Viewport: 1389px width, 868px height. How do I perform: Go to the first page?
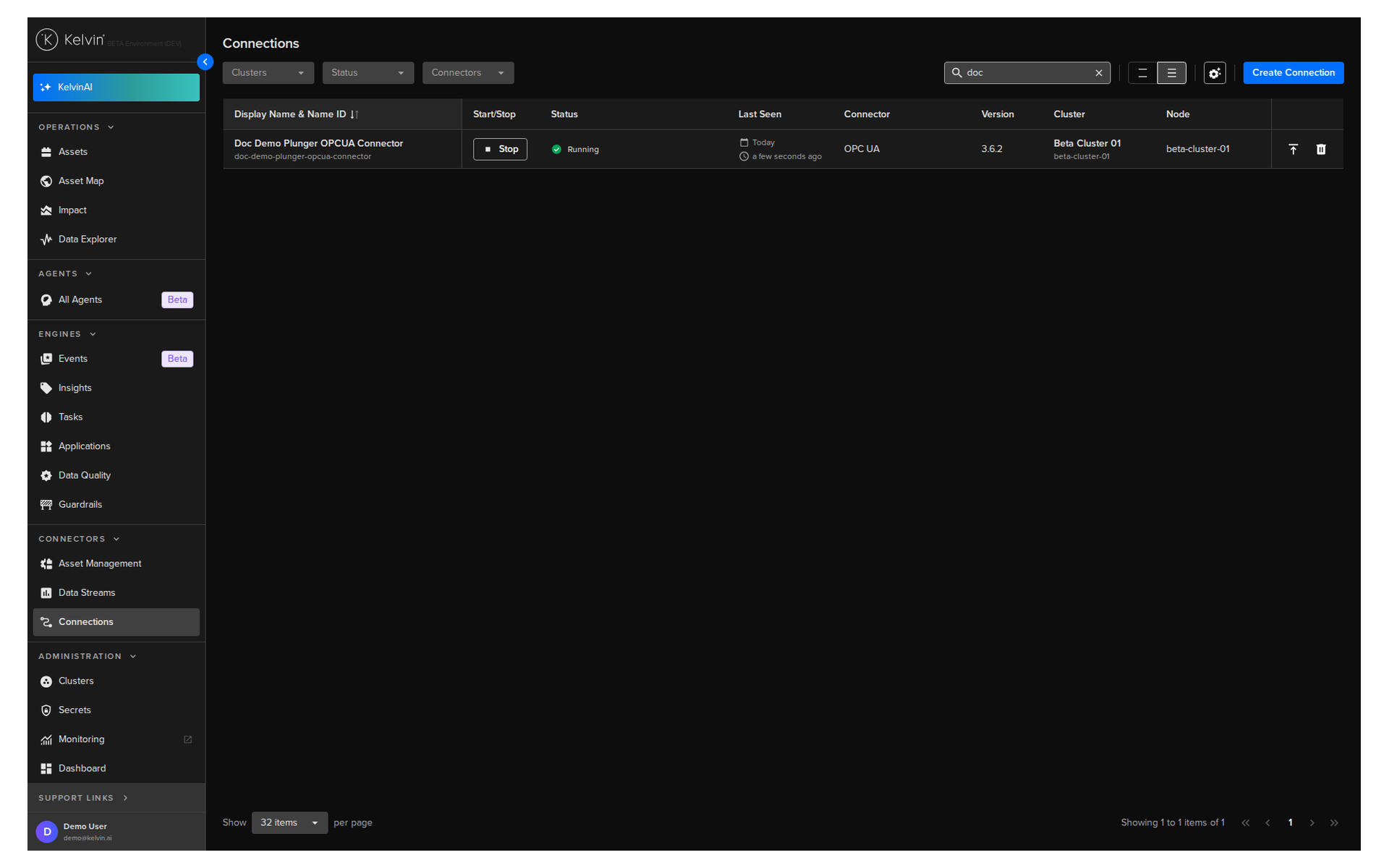[x=1246, y=823]
